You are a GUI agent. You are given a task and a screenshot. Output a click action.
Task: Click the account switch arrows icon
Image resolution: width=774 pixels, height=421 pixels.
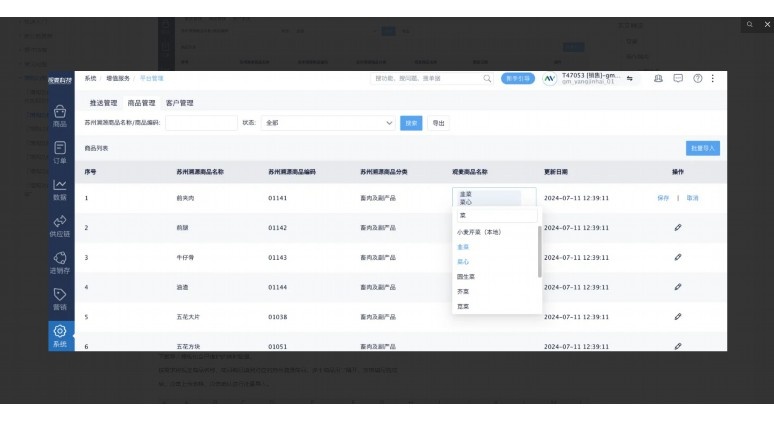pyautogui.click(x=630, y=78)
